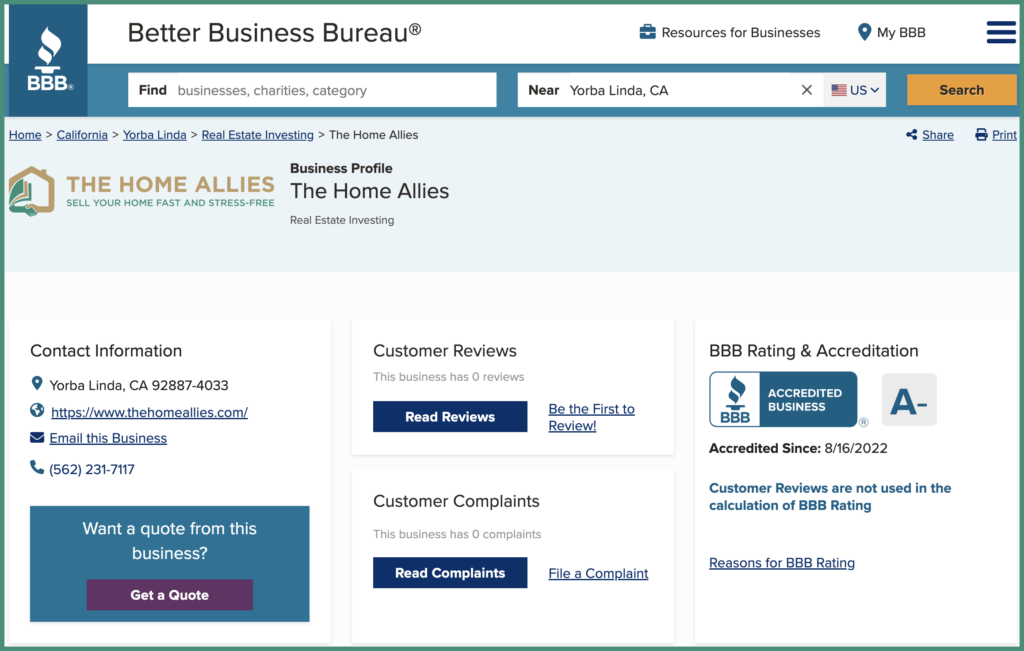The height and width of the screenshot is (651, 1024).
Task: Click Be the First to Review link
Action: coord(592,417)
